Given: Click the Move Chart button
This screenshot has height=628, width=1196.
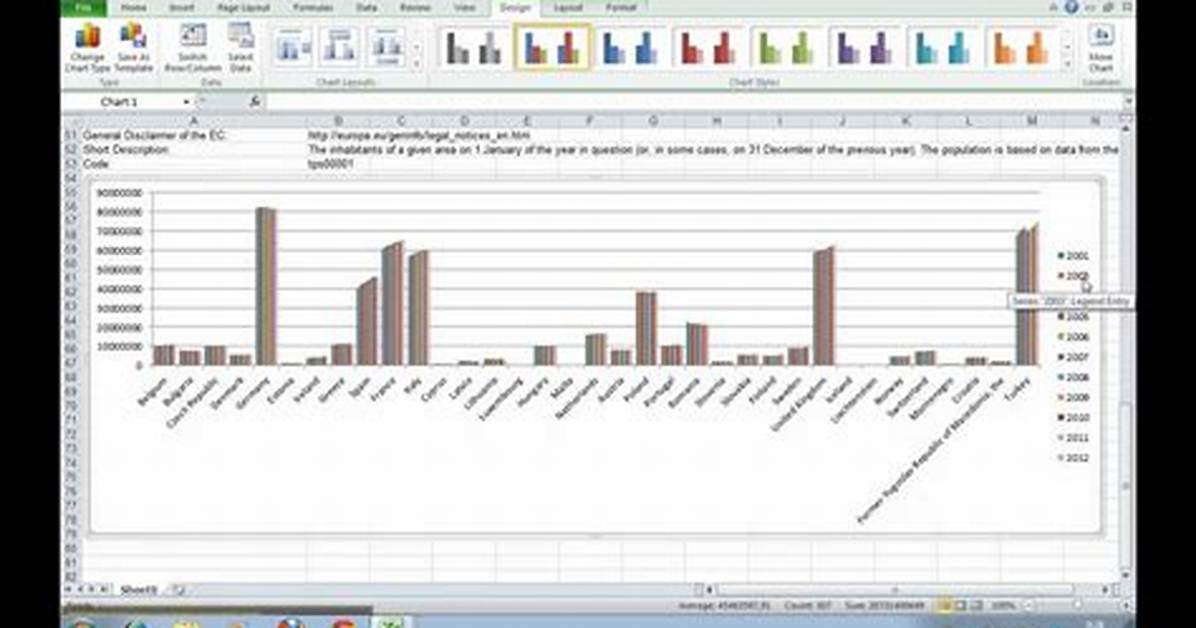Looking at the screenshot, I should 1100,48.
